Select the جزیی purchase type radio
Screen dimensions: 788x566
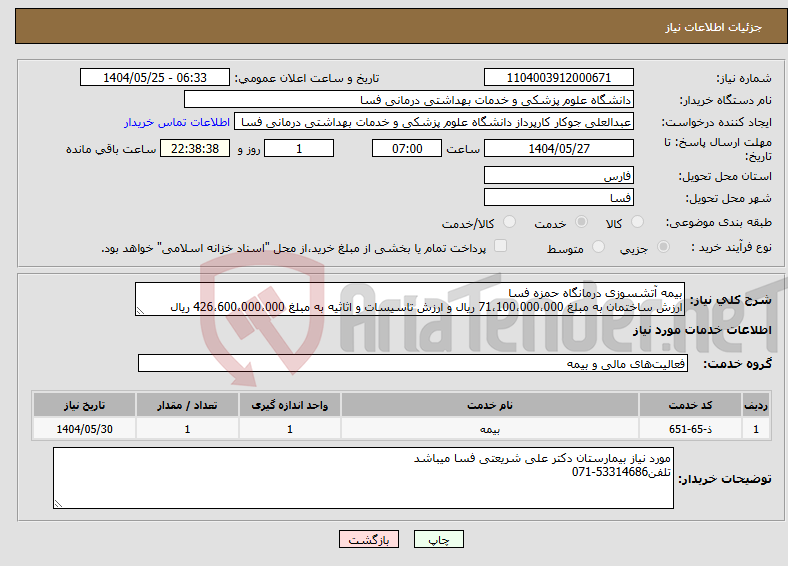point(663,247)
